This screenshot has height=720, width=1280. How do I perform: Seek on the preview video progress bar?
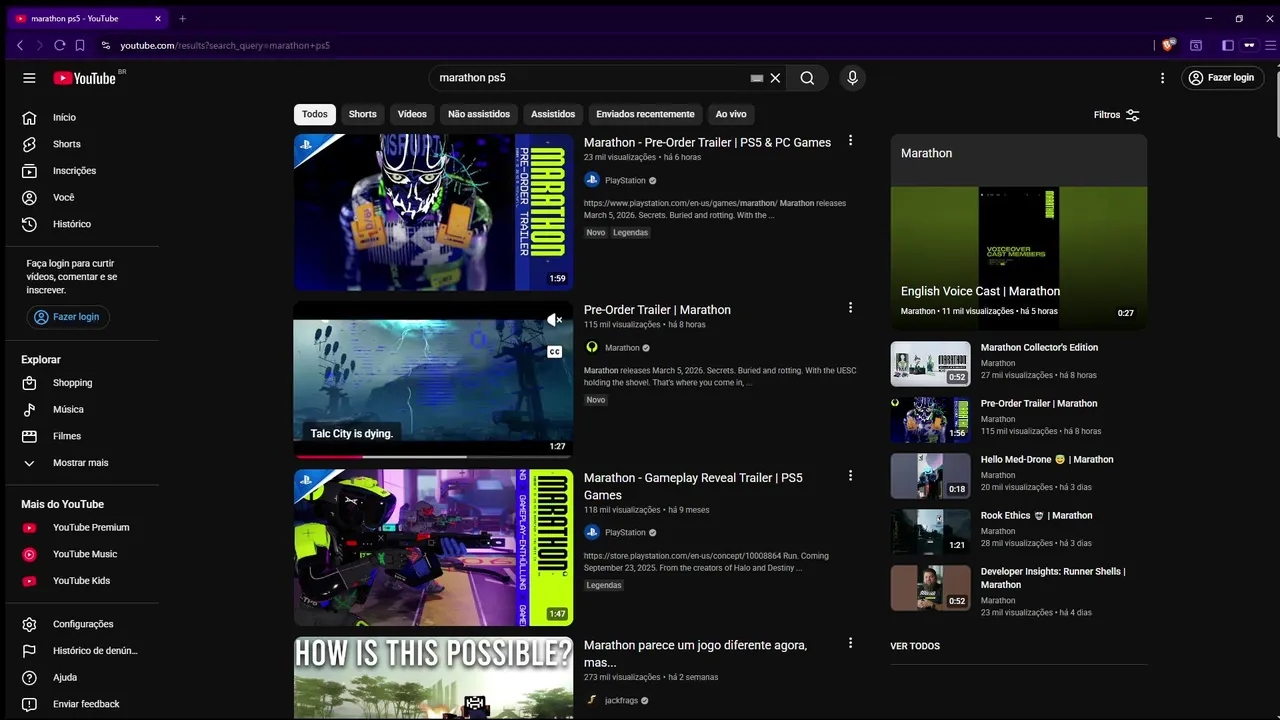click(x=433, y=457)
